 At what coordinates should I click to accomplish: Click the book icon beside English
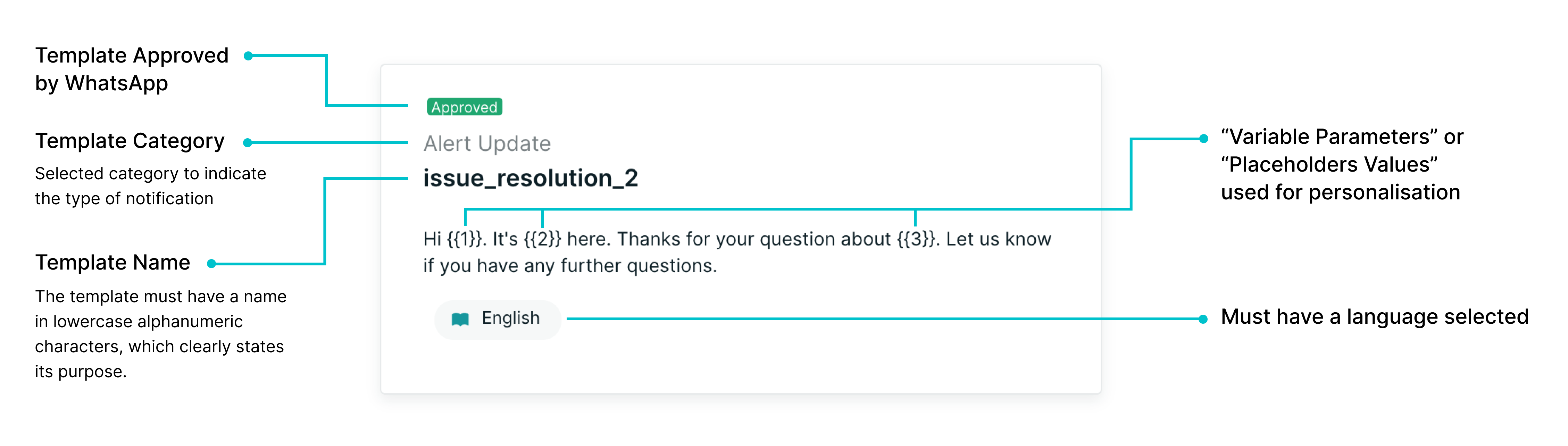coord(460,319)
